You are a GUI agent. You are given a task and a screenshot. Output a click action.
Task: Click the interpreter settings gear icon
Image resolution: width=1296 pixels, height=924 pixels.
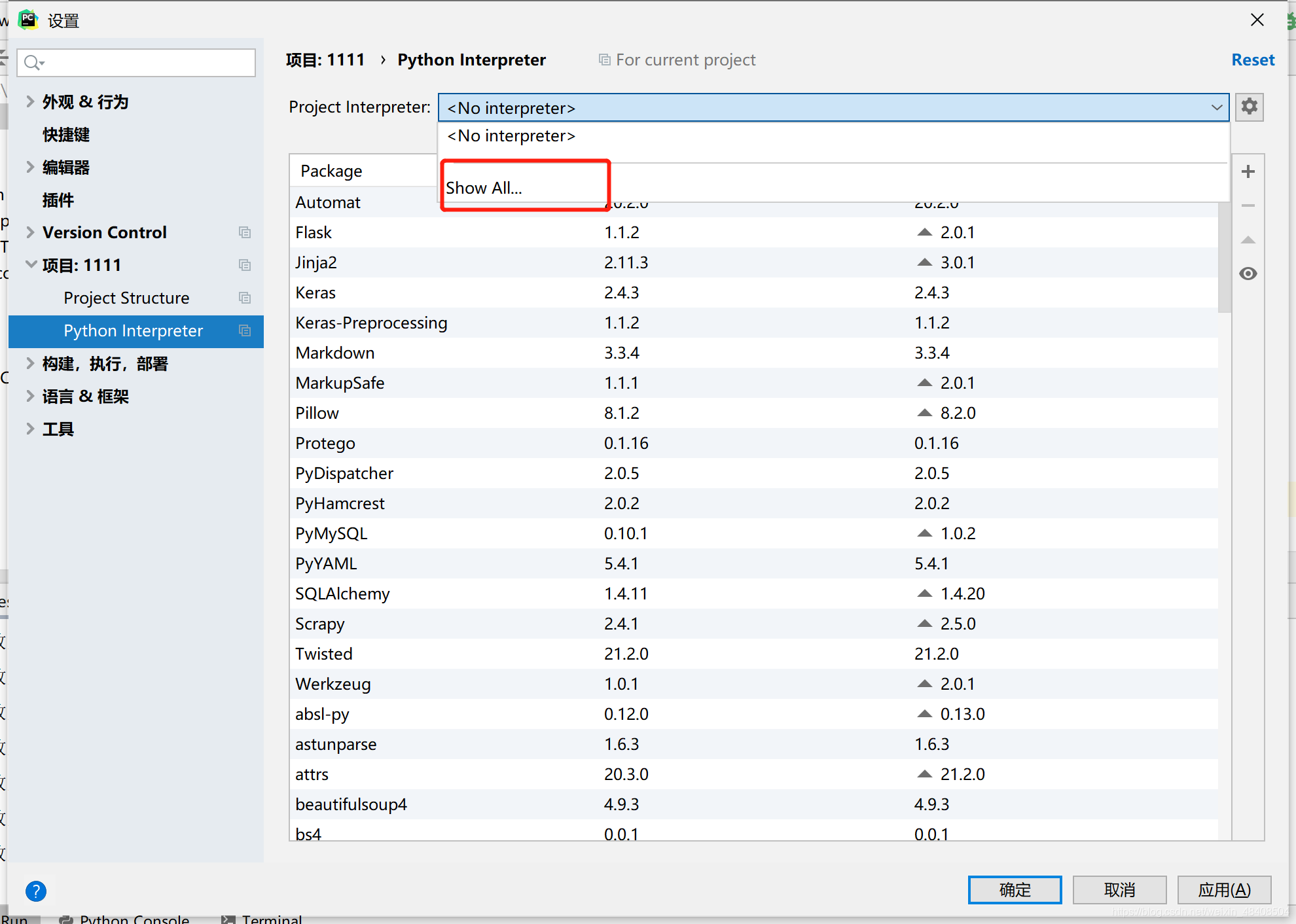click(1249, 107)
